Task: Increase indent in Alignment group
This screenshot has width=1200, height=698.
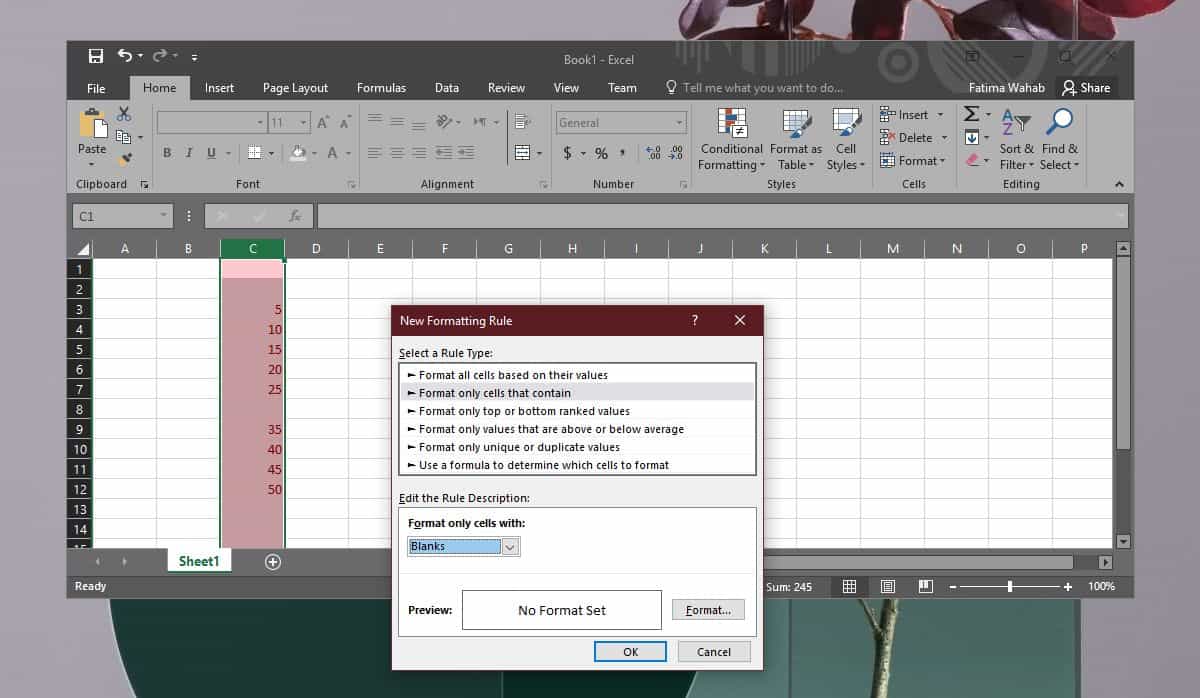Action: point(465,153)
